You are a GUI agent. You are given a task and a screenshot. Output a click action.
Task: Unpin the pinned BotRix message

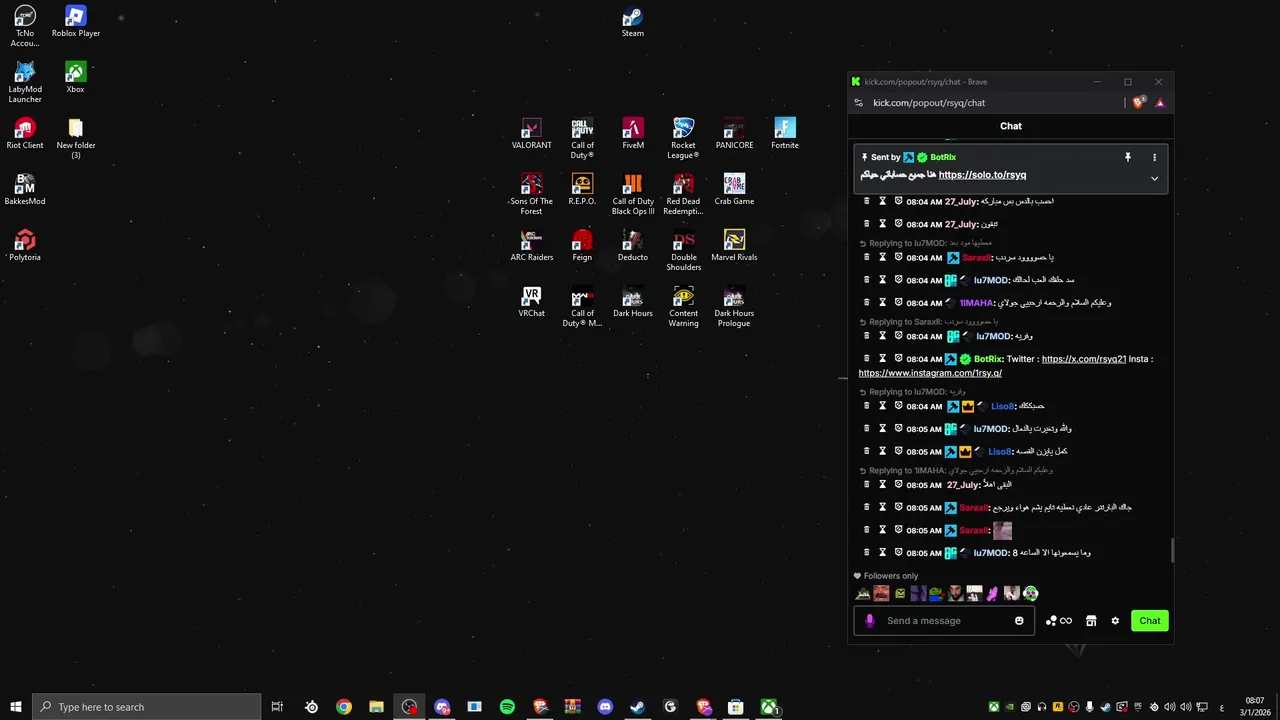tap(1128, 157)
